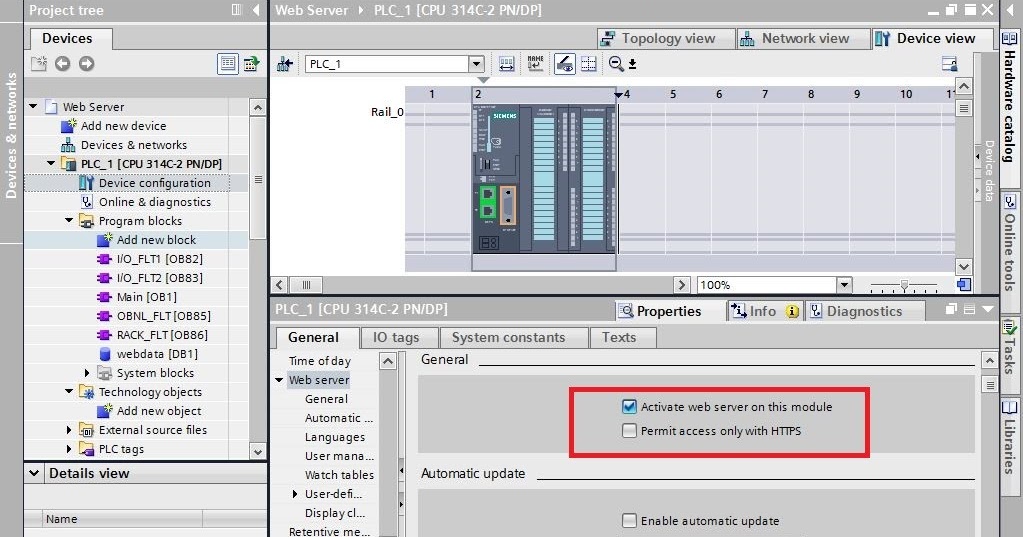
Task: Collapse Technology objects folder
Action: click(x=69, y=391)
